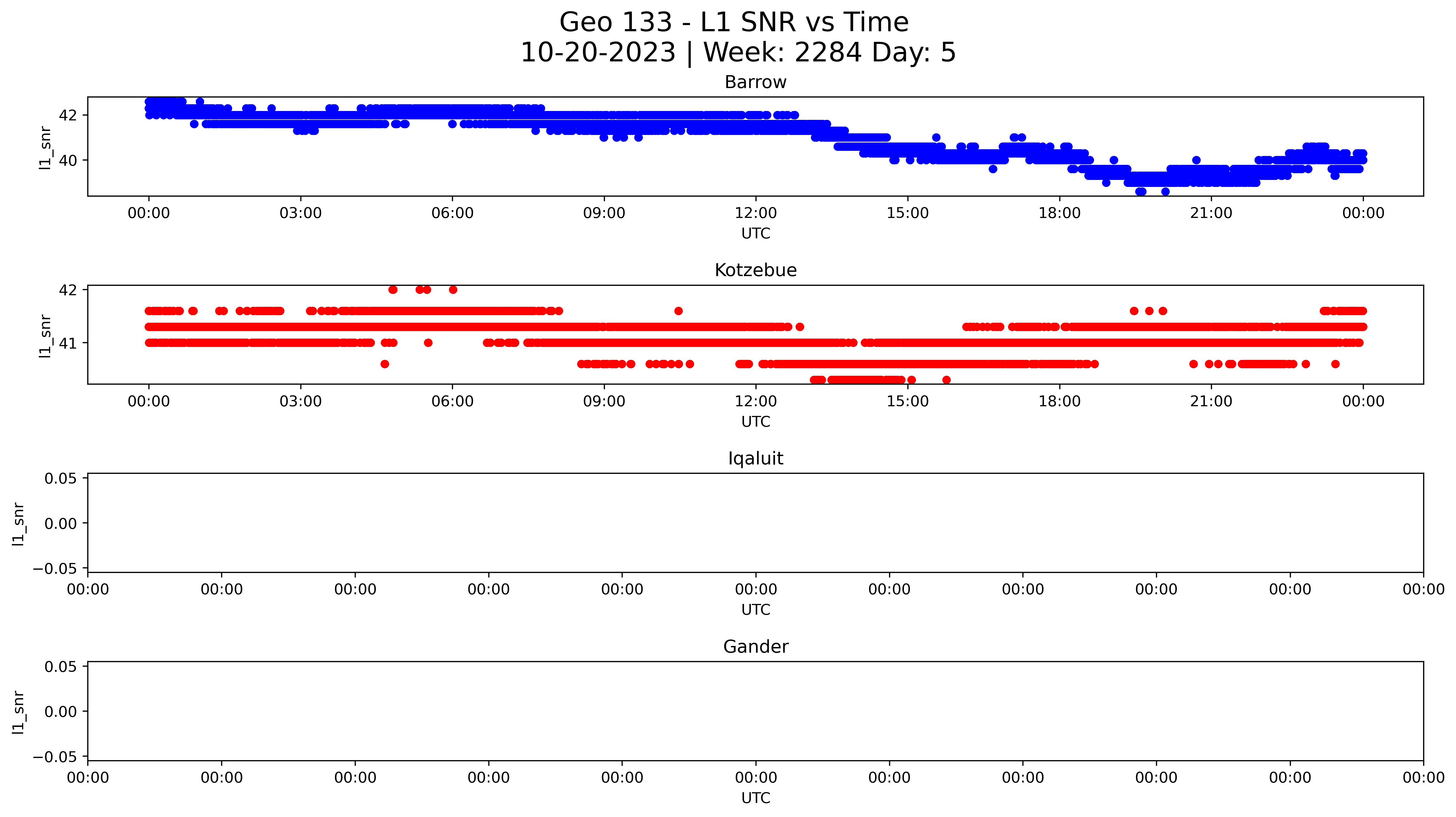This screenshot has height=817, width=1456.
Task: Click the 'Iqaluit' subplot title
Action: coord(756,458)
